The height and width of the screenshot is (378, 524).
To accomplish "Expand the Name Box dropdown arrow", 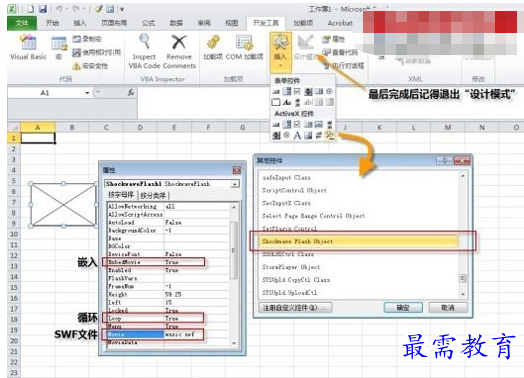I will pyautogui.click(x=87, y=93).
